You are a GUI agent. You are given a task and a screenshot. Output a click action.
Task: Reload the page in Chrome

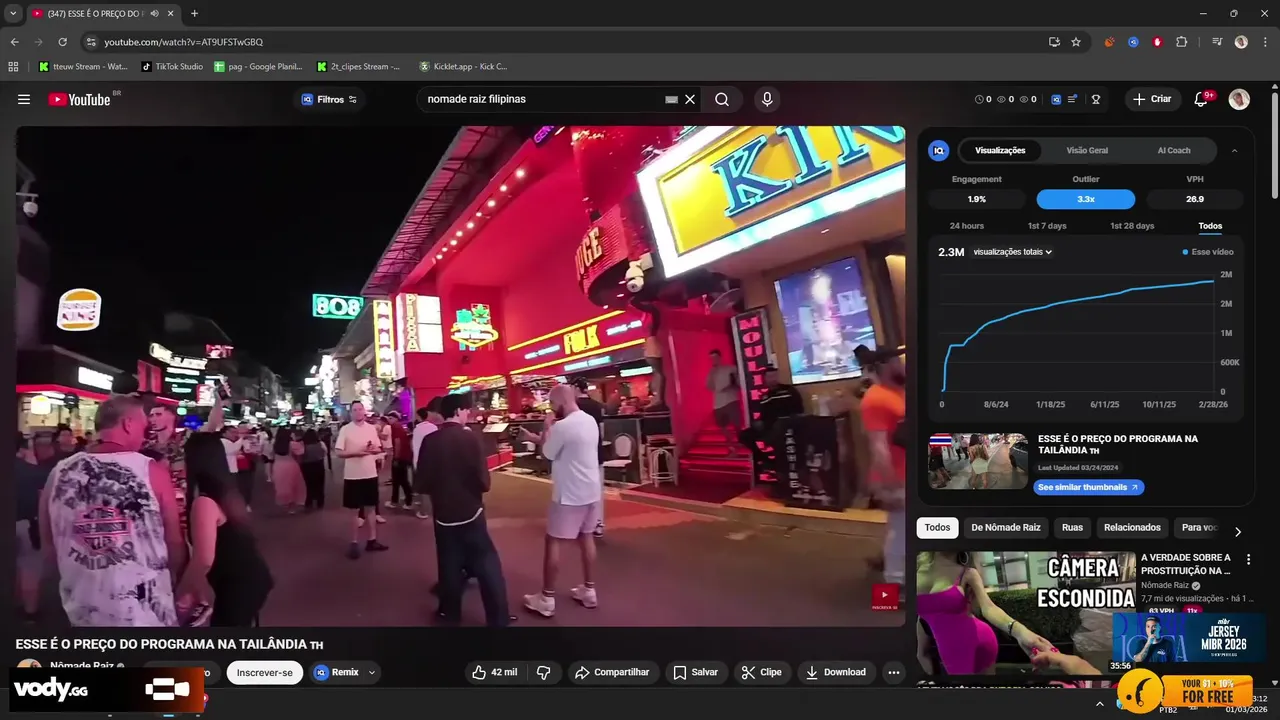(x=62, y=42)
